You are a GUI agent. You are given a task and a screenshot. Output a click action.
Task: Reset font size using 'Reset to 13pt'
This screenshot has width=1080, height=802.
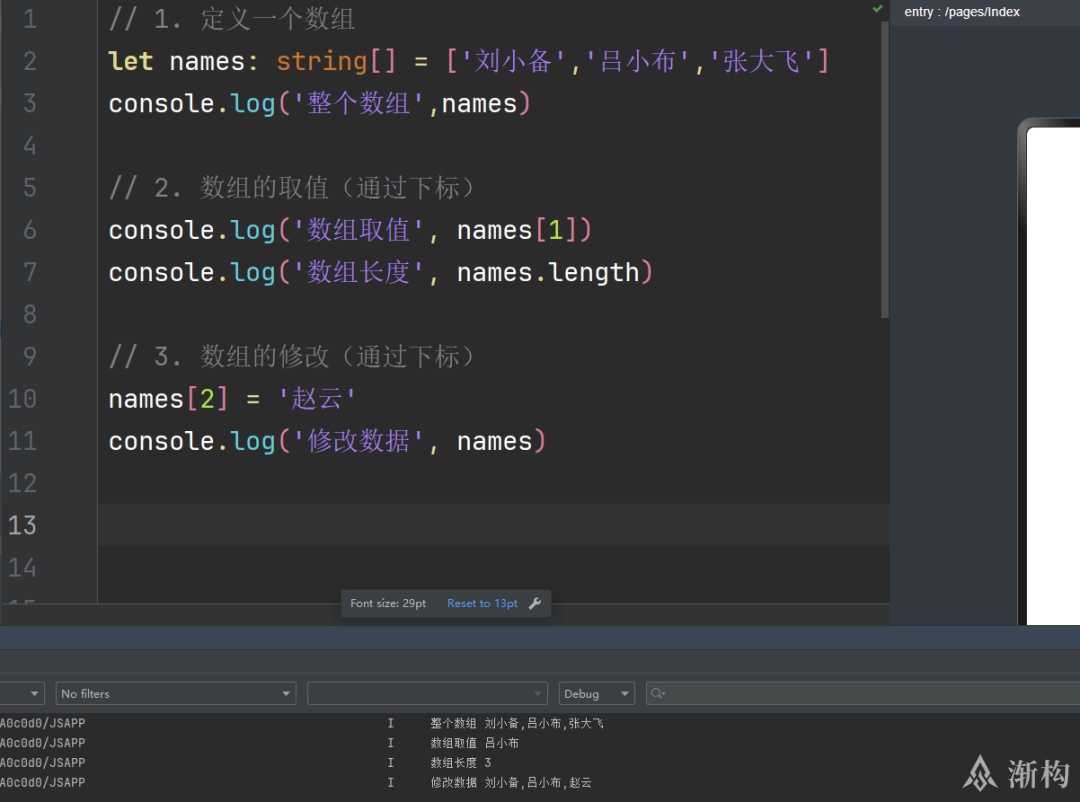pos(482,604)
